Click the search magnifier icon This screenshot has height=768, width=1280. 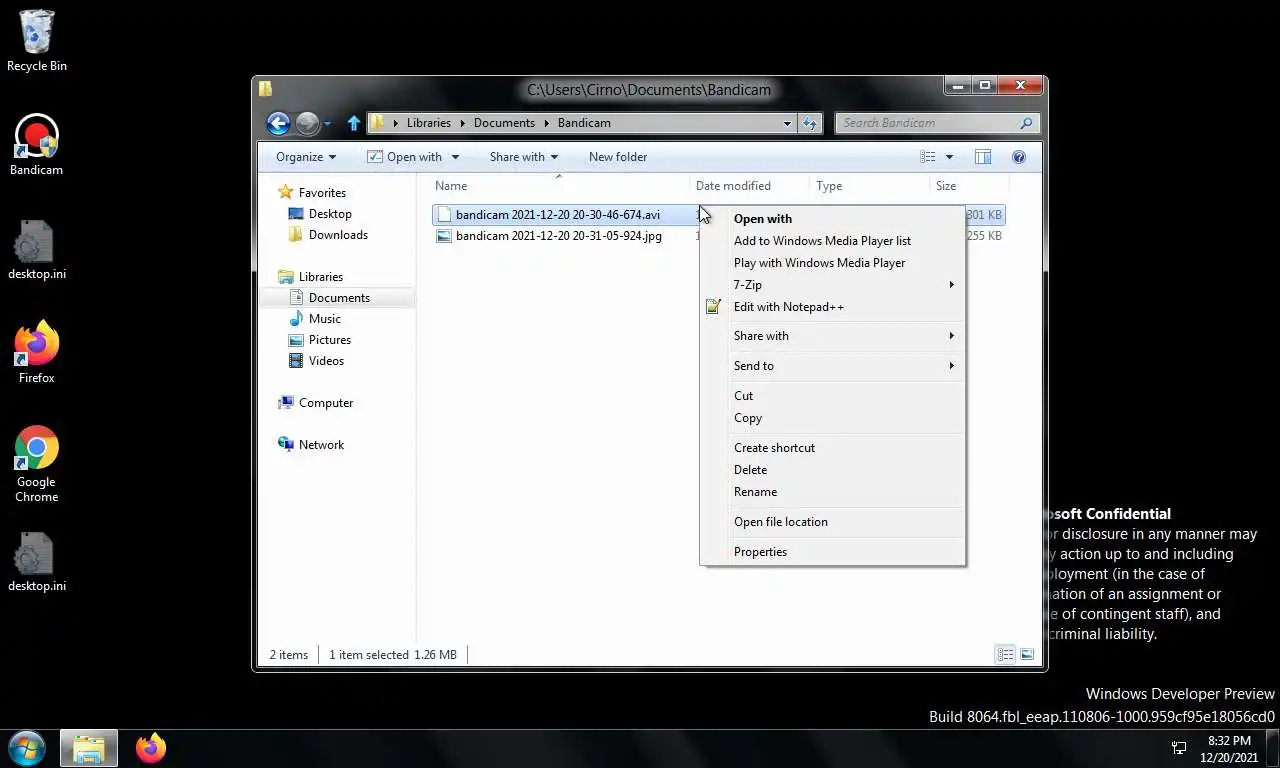[1026, 123]
